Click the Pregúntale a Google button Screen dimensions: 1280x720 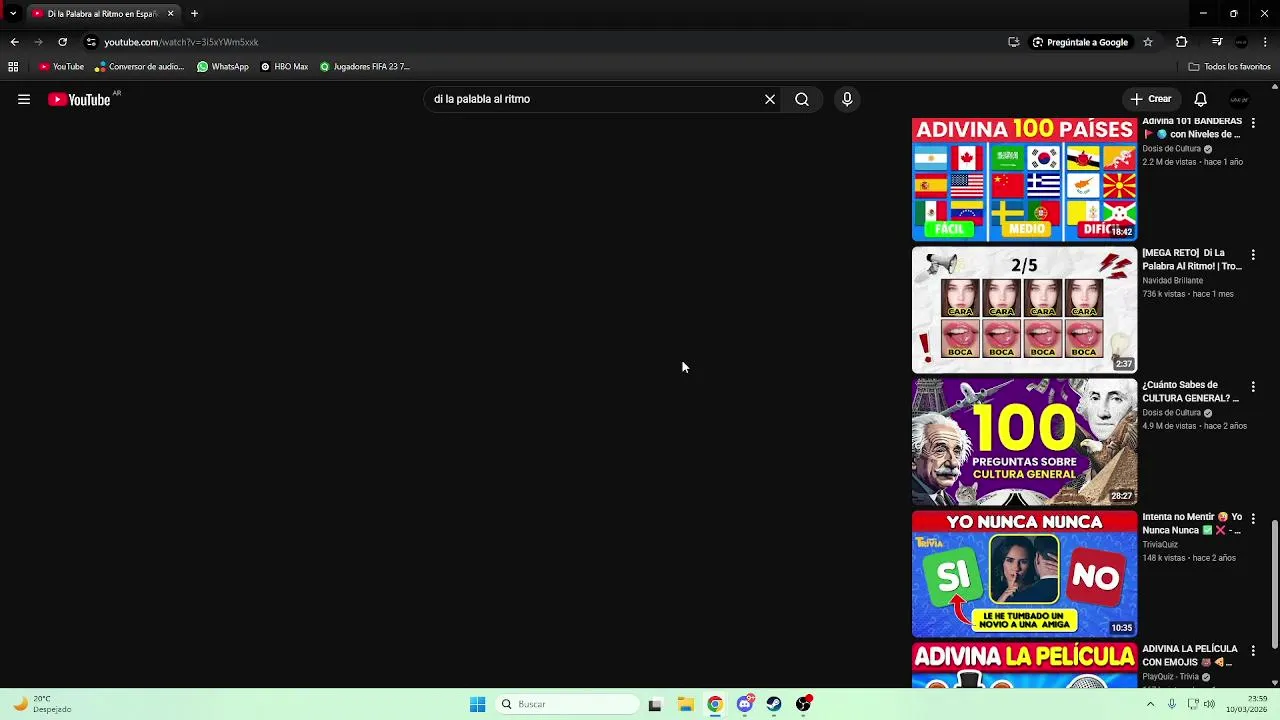[x=1080, y=42]
